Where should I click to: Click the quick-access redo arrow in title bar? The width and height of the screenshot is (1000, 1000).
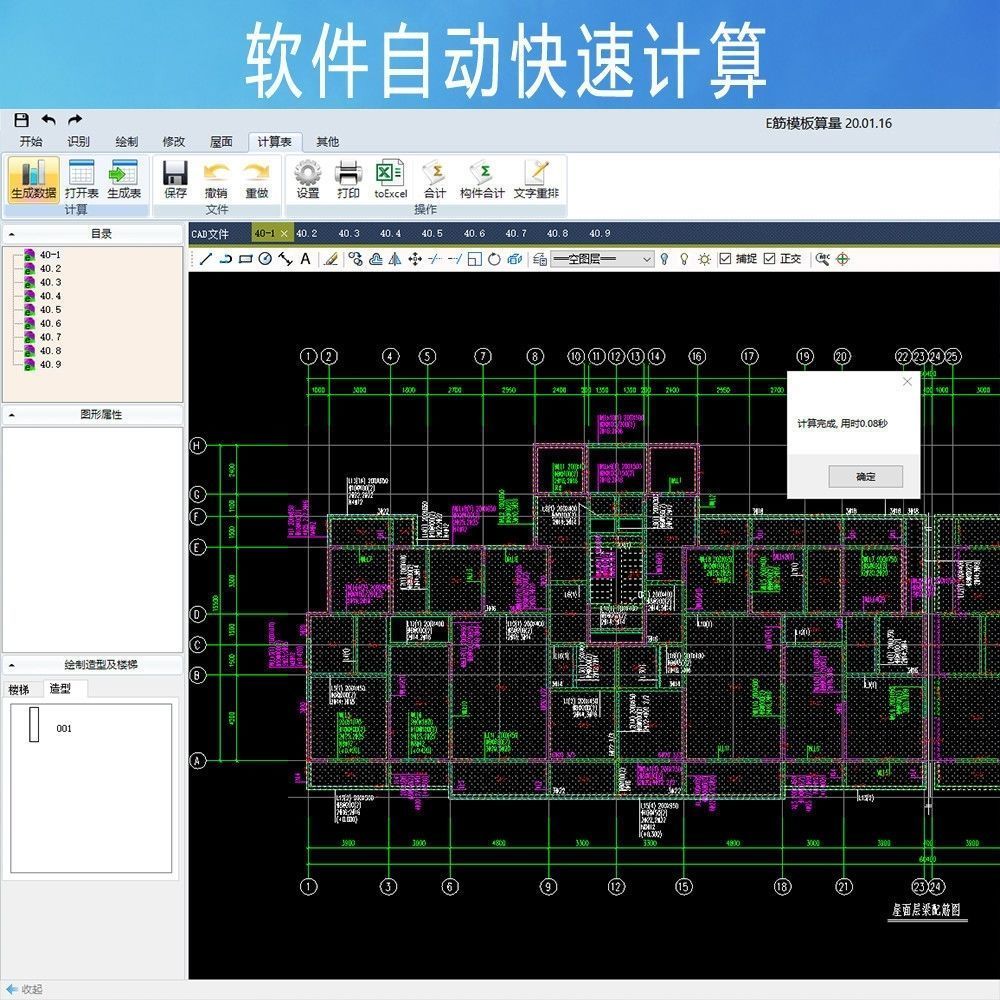[75, 119]
